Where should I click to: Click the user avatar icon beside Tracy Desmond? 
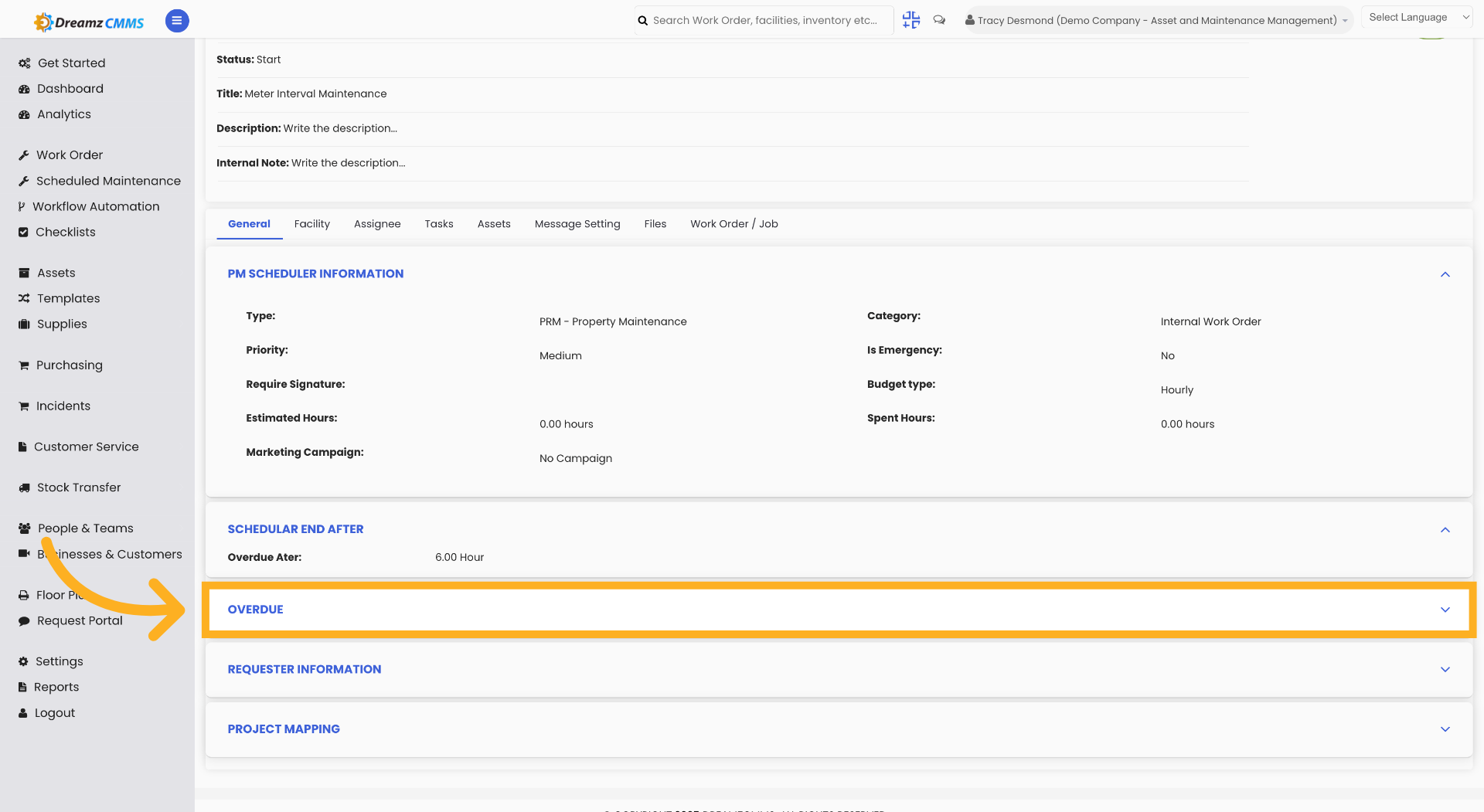[969, 20]
